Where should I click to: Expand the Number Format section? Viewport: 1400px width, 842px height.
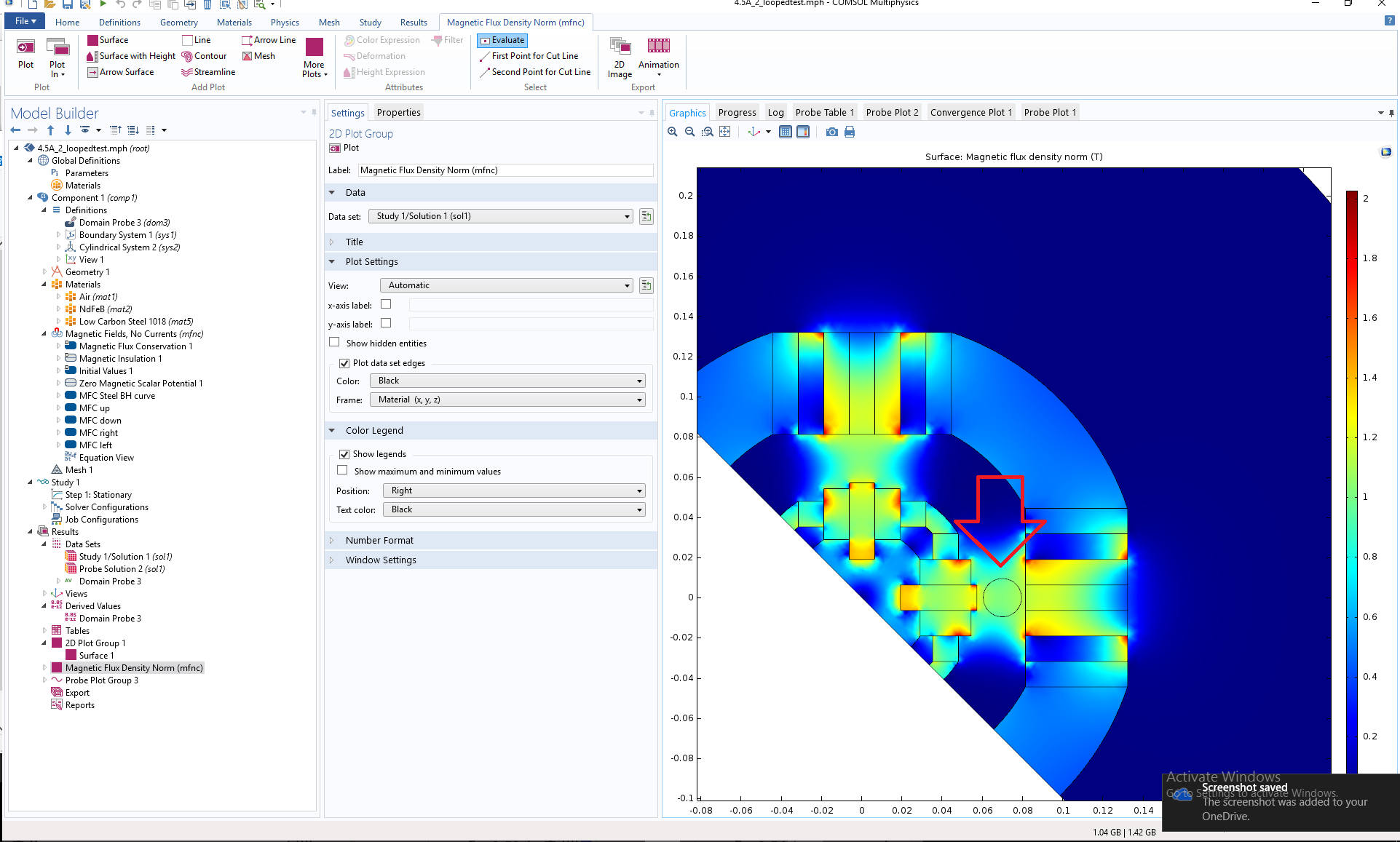coord(379,540)
